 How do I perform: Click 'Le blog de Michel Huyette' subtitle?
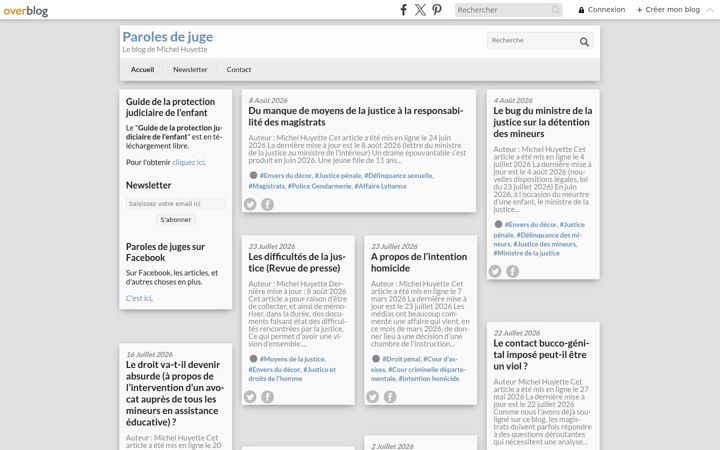click(165, 49)
